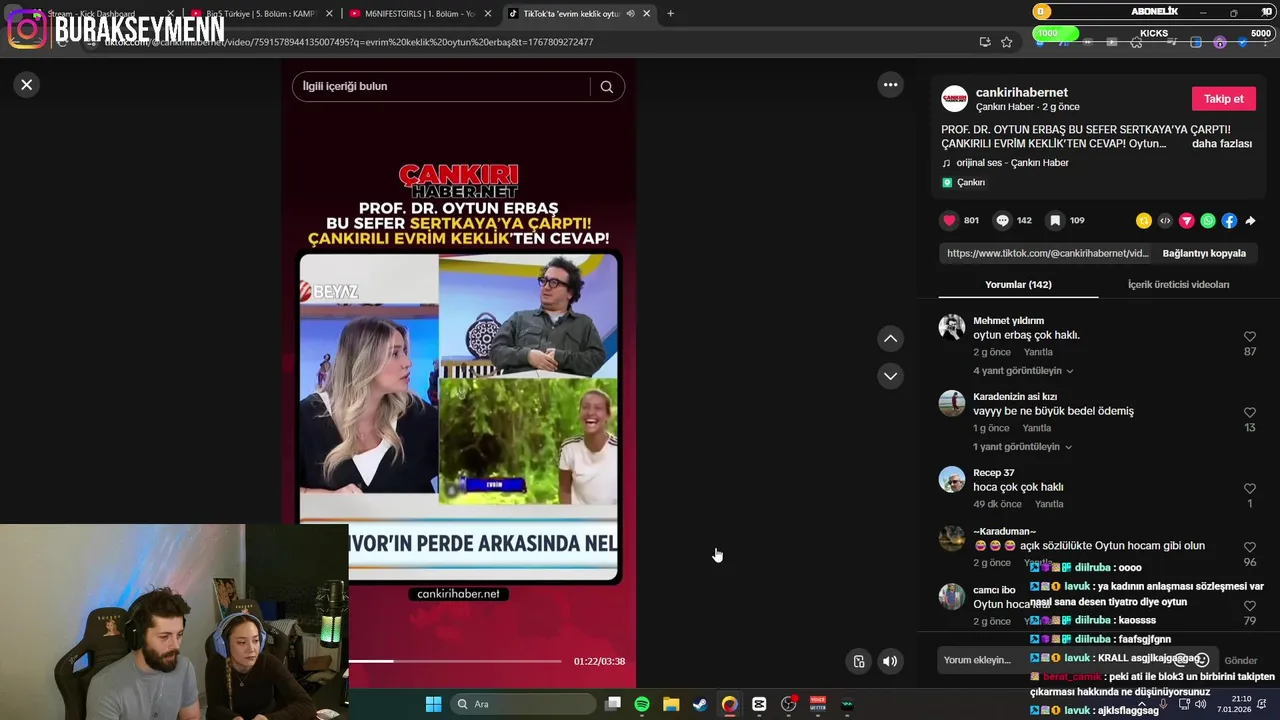
Task: Open Windows Start menu
Action: pyautogui.click(x=433, y=704)
